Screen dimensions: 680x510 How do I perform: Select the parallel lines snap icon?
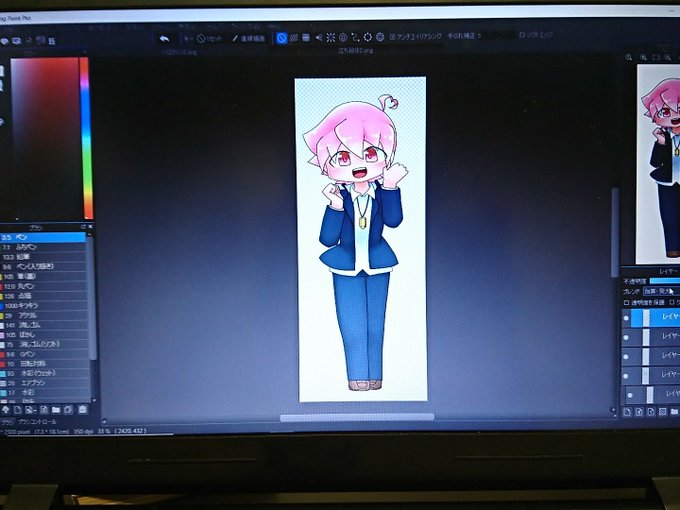(x=294, y=38)
